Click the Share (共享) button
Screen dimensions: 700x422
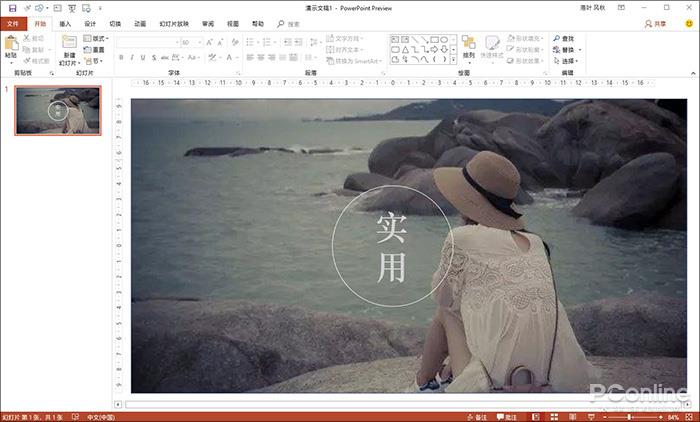pos(655,22)
